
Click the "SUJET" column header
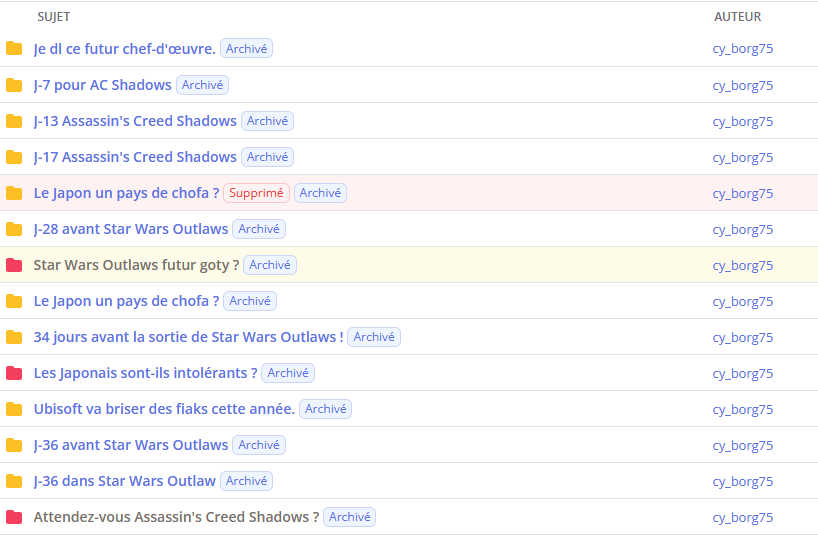(54, 17)
